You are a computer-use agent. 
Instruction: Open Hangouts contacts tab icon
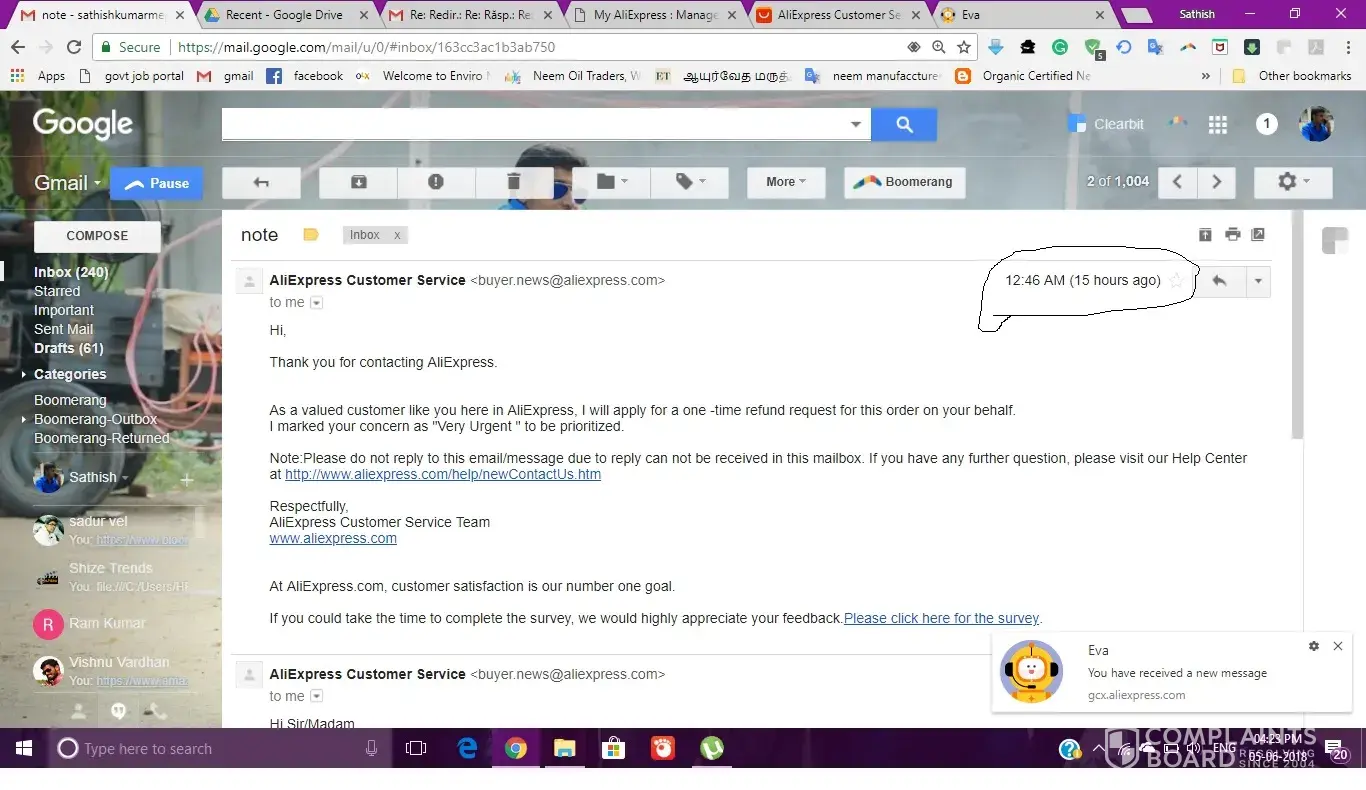79,711
